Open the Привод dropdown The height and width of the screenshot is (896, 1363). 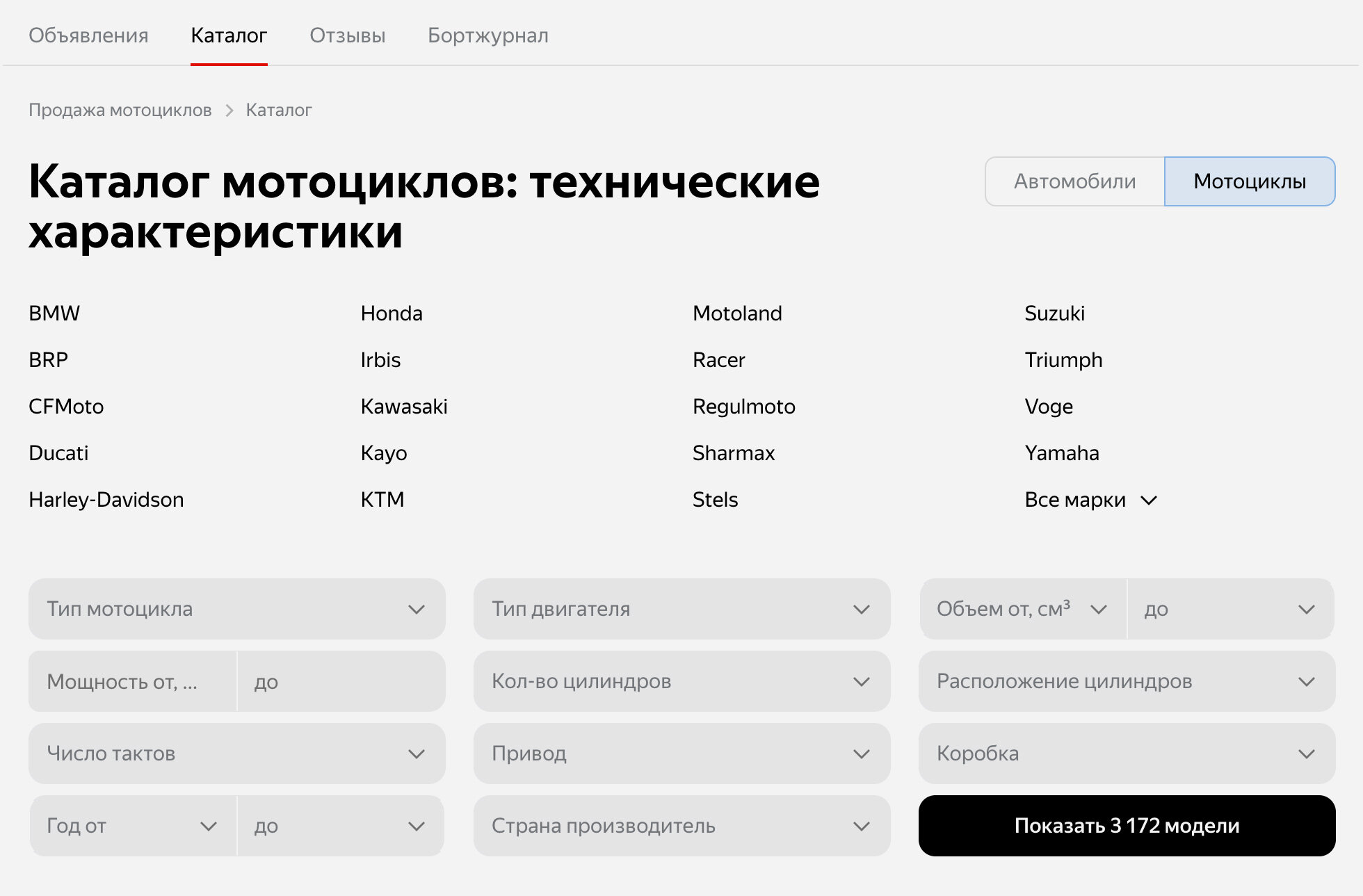[682, 754]
